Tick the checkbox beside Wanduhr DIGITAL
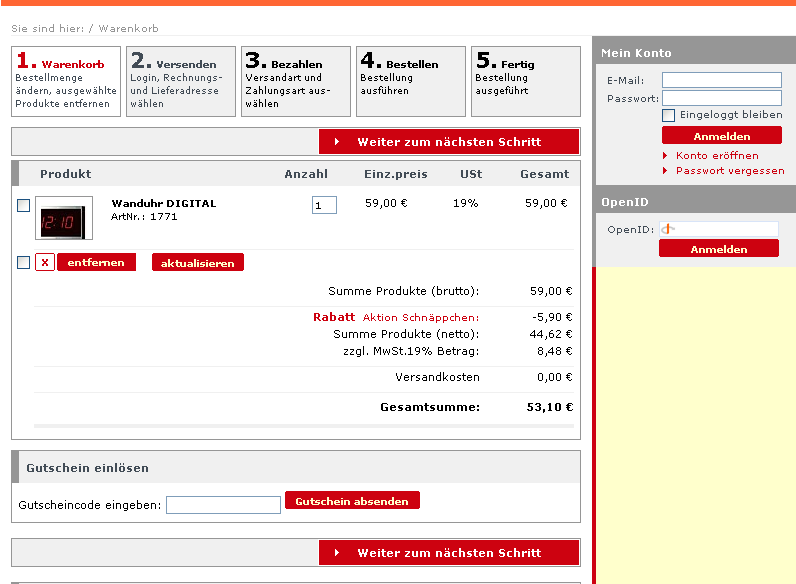 23,205
